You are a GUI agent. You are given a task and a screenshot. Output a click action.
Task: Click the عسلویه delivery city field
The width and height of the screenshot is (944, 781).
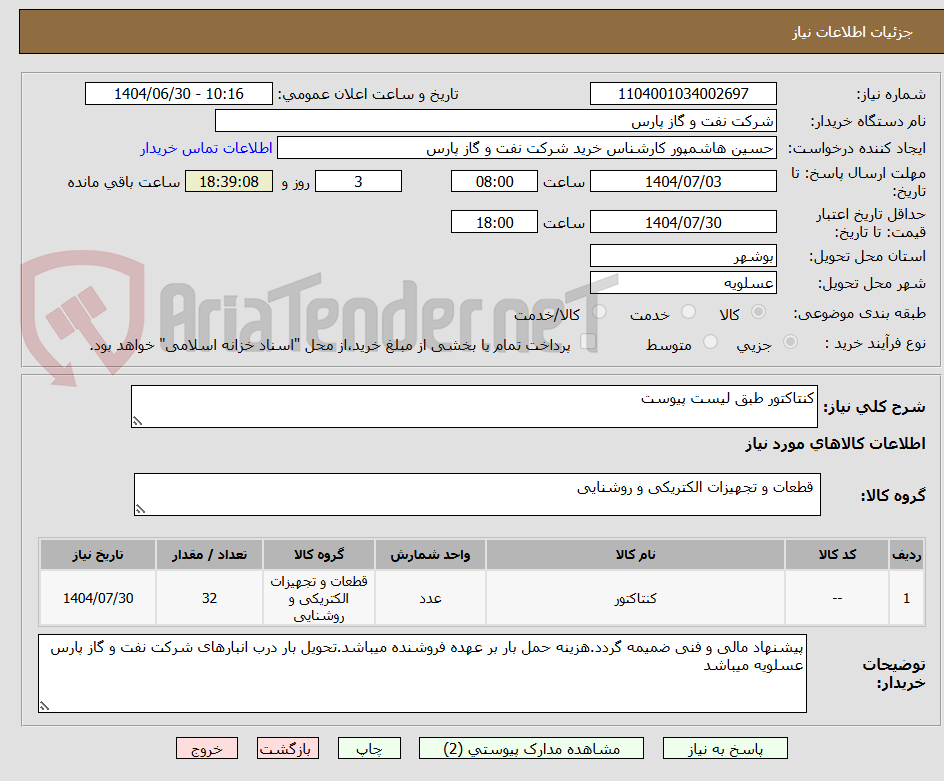(x=683, y=283)
